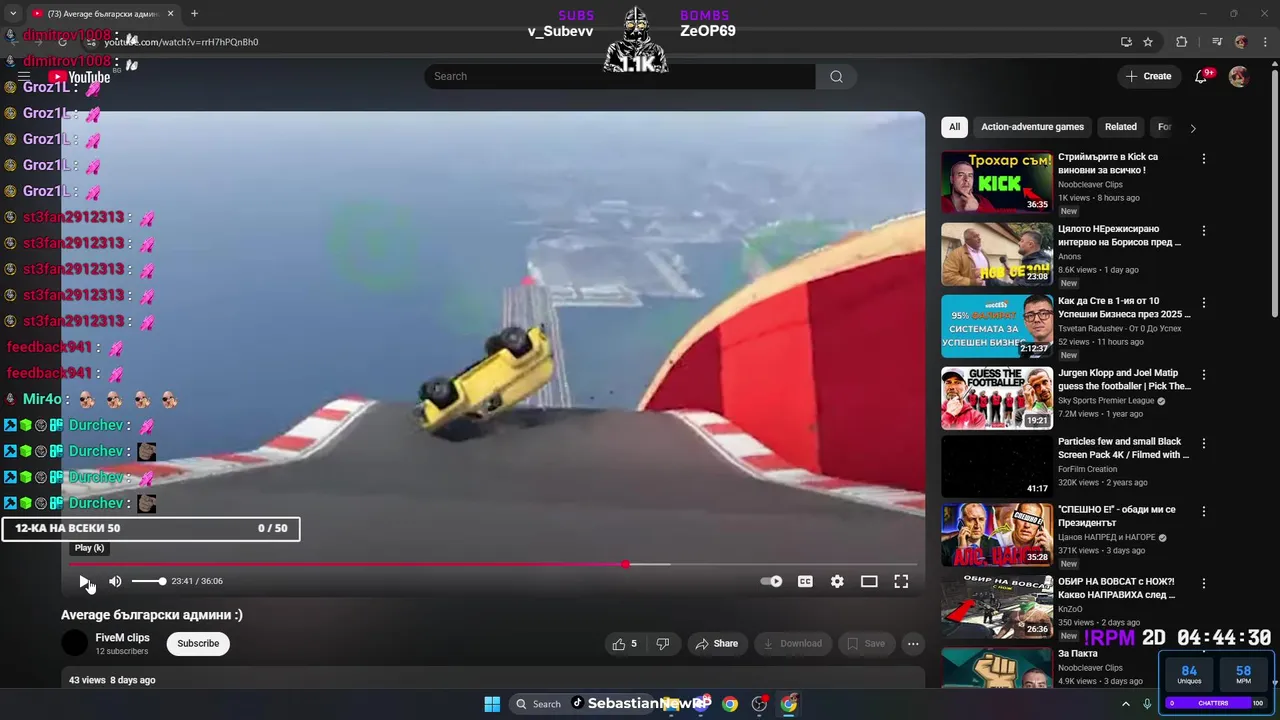
Task: Click the Play button in the video player
Action: pos(85,581)
